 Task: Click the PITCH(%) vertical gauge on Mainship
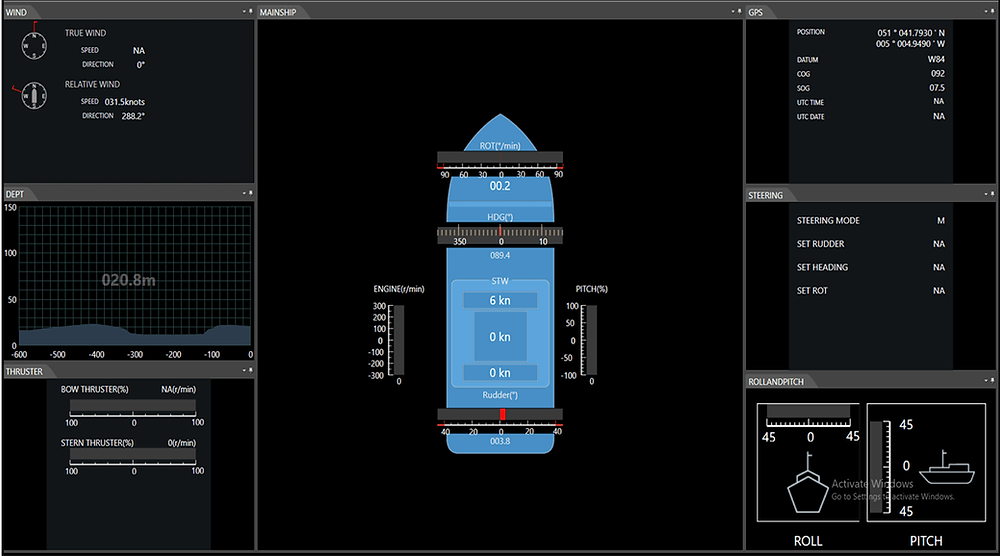592,340
